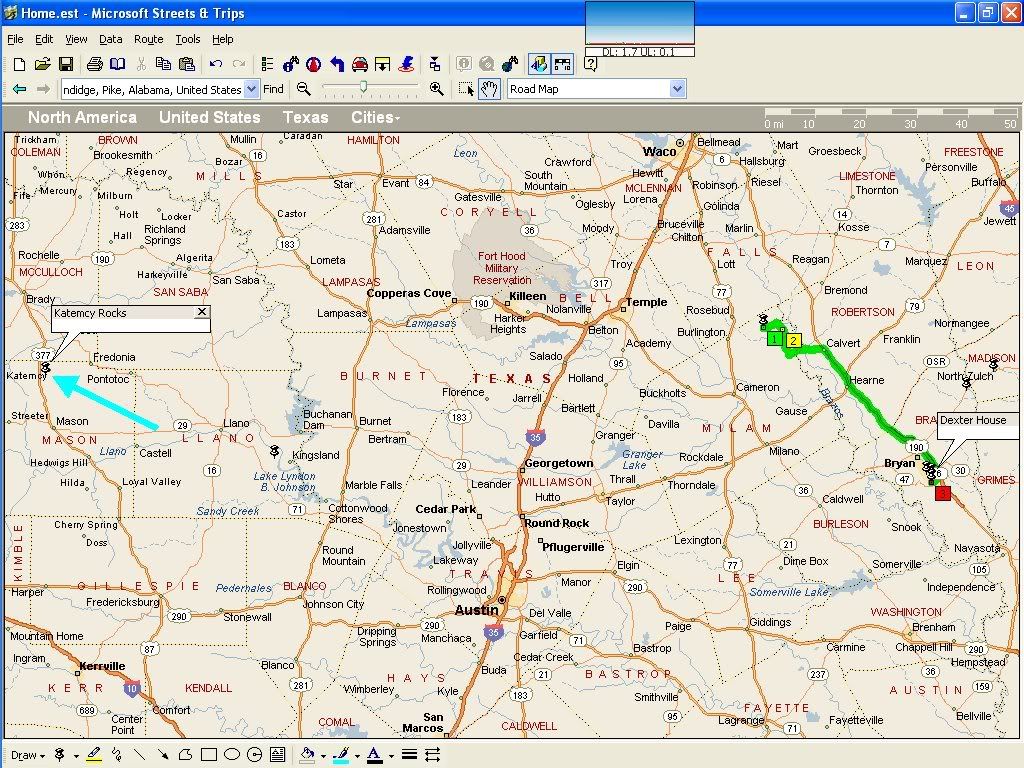Click the green checklist icon in toolbar
The width and height of the screenshot is (1024, 768).
267,64
